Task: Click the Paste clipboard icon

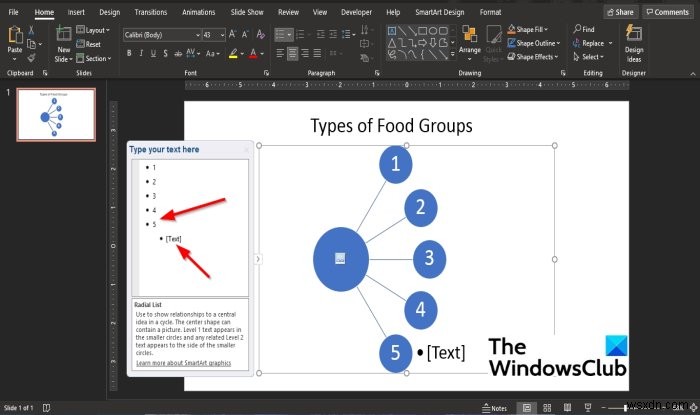Action: point(15,36)
